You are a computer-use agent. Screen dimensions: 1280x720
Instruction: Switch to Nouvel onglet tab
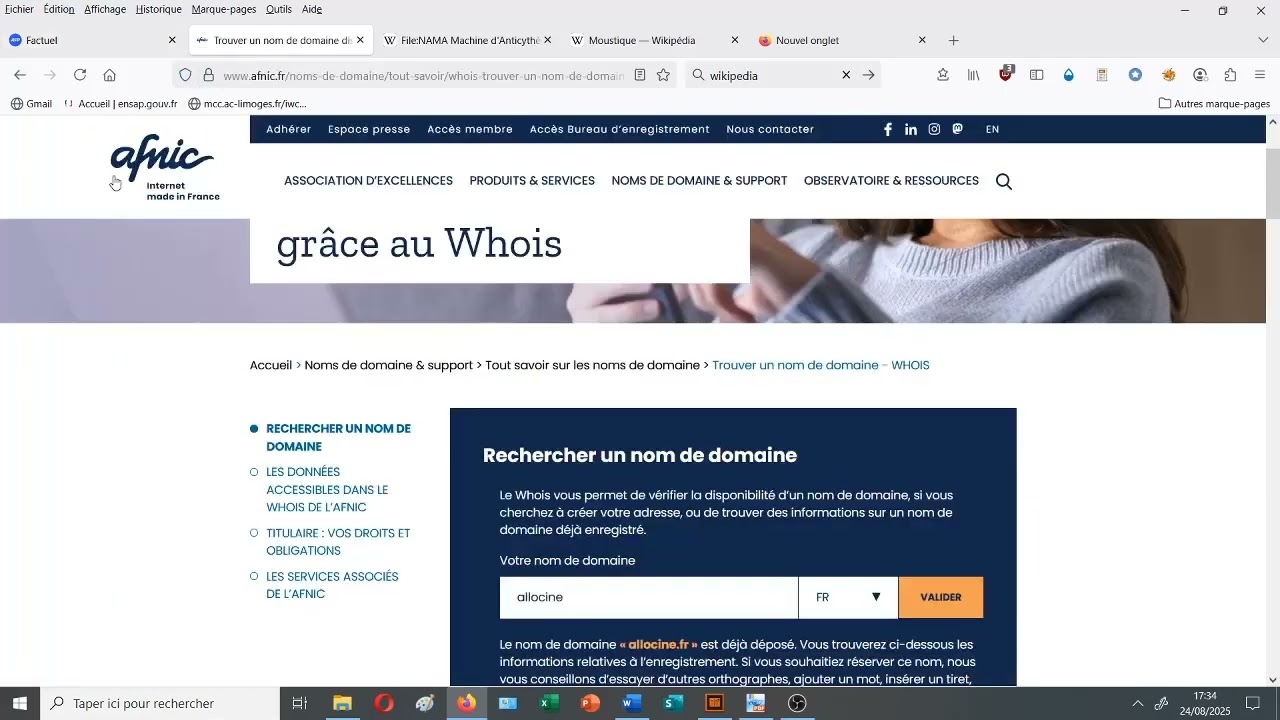(x=843, y=41)
